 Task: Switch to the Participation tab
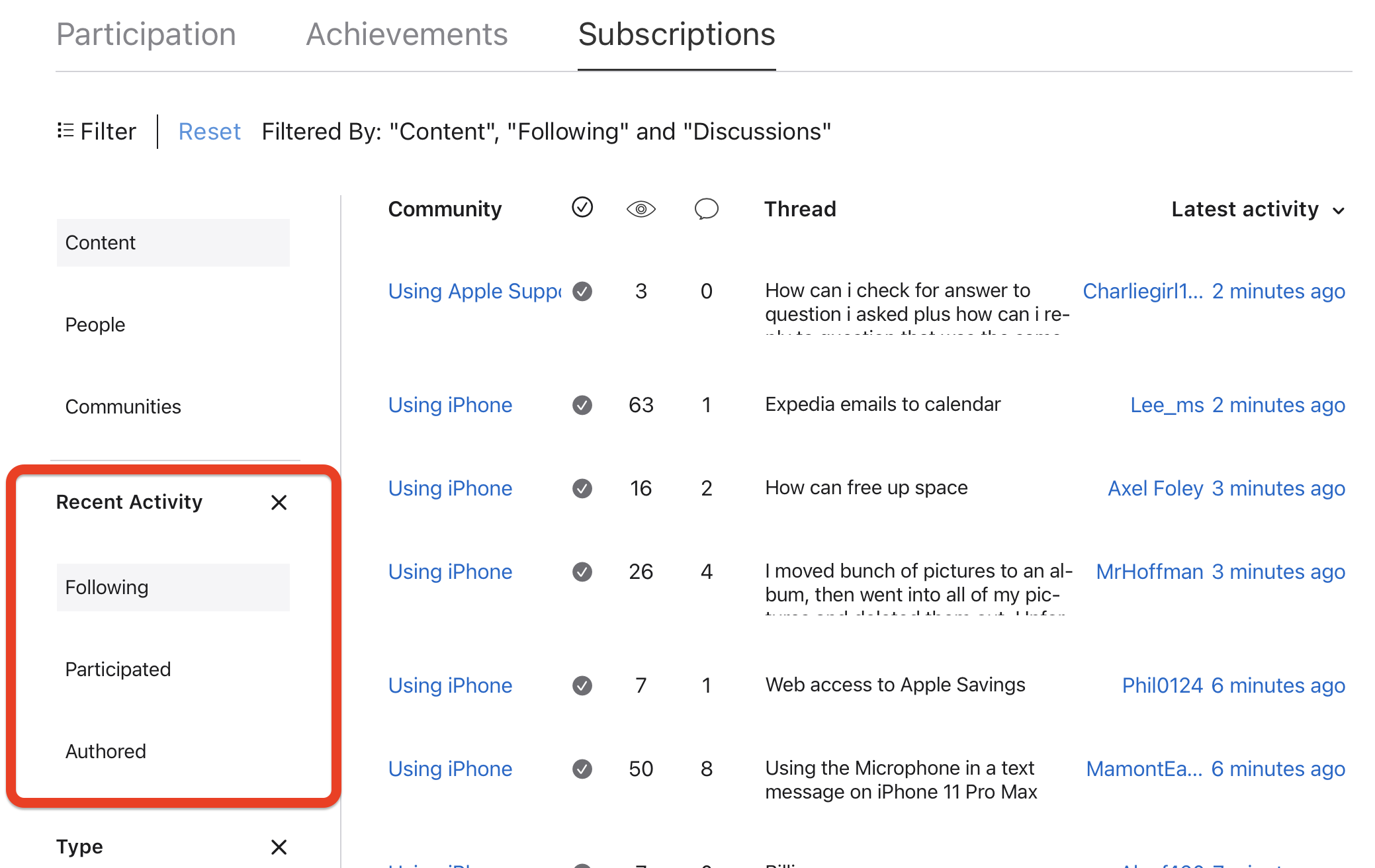(146, 34)
